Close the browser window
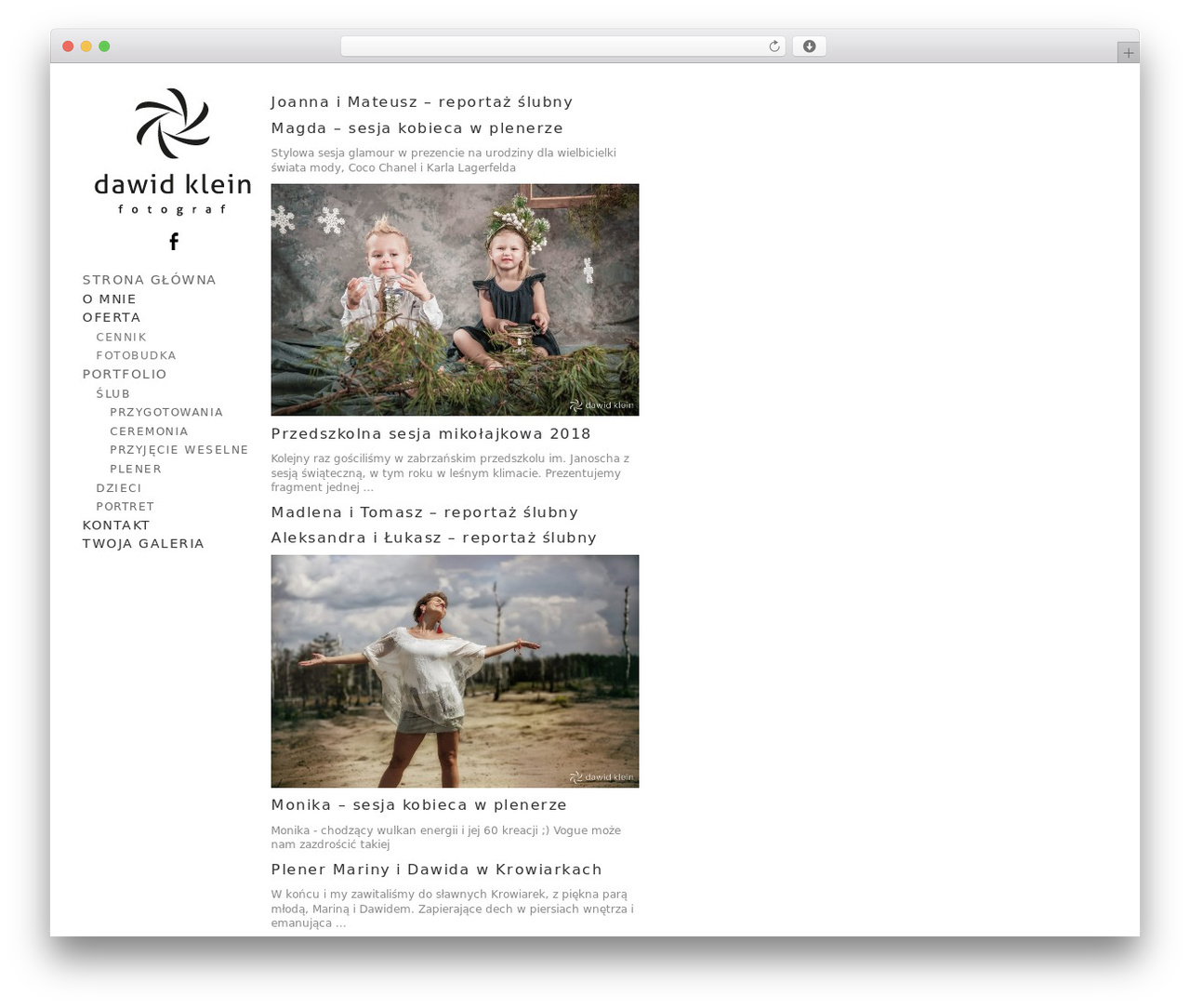Screen dimensions: 1190x1008 point(68,46)
